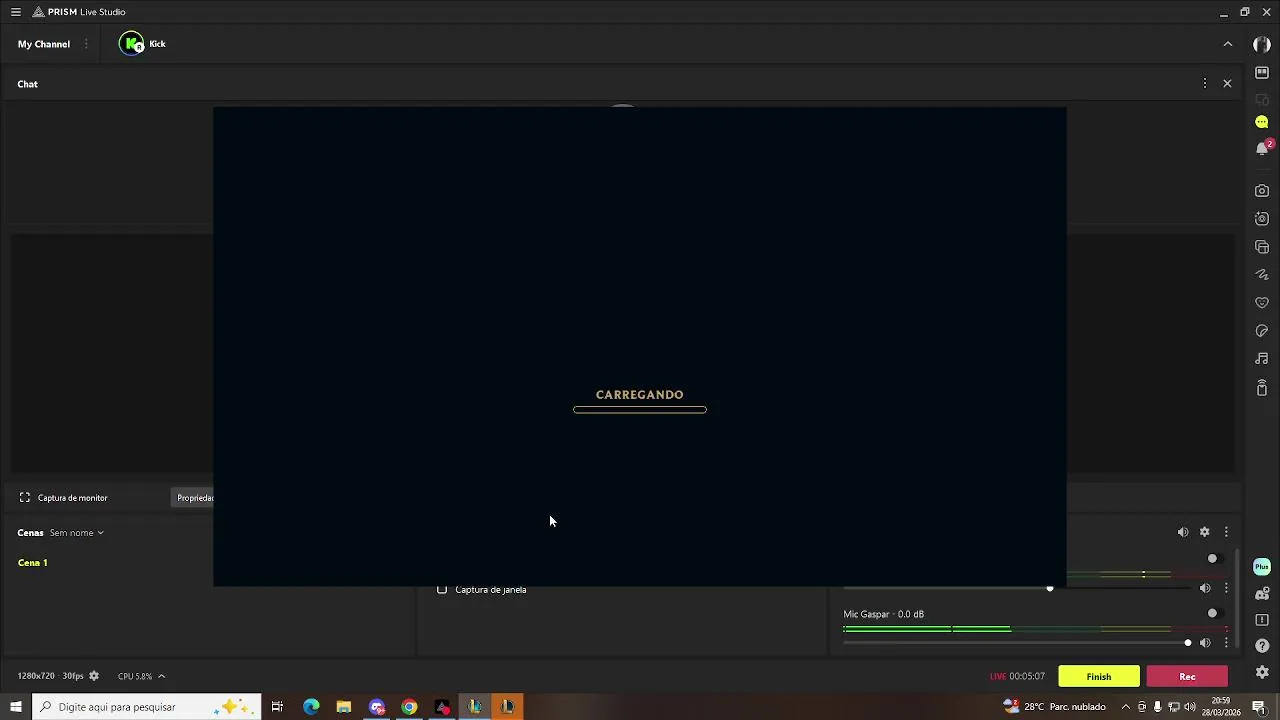Open the heart face effect icon
This screenshot has height=720, width=1280.
[x=1262, y=303]
